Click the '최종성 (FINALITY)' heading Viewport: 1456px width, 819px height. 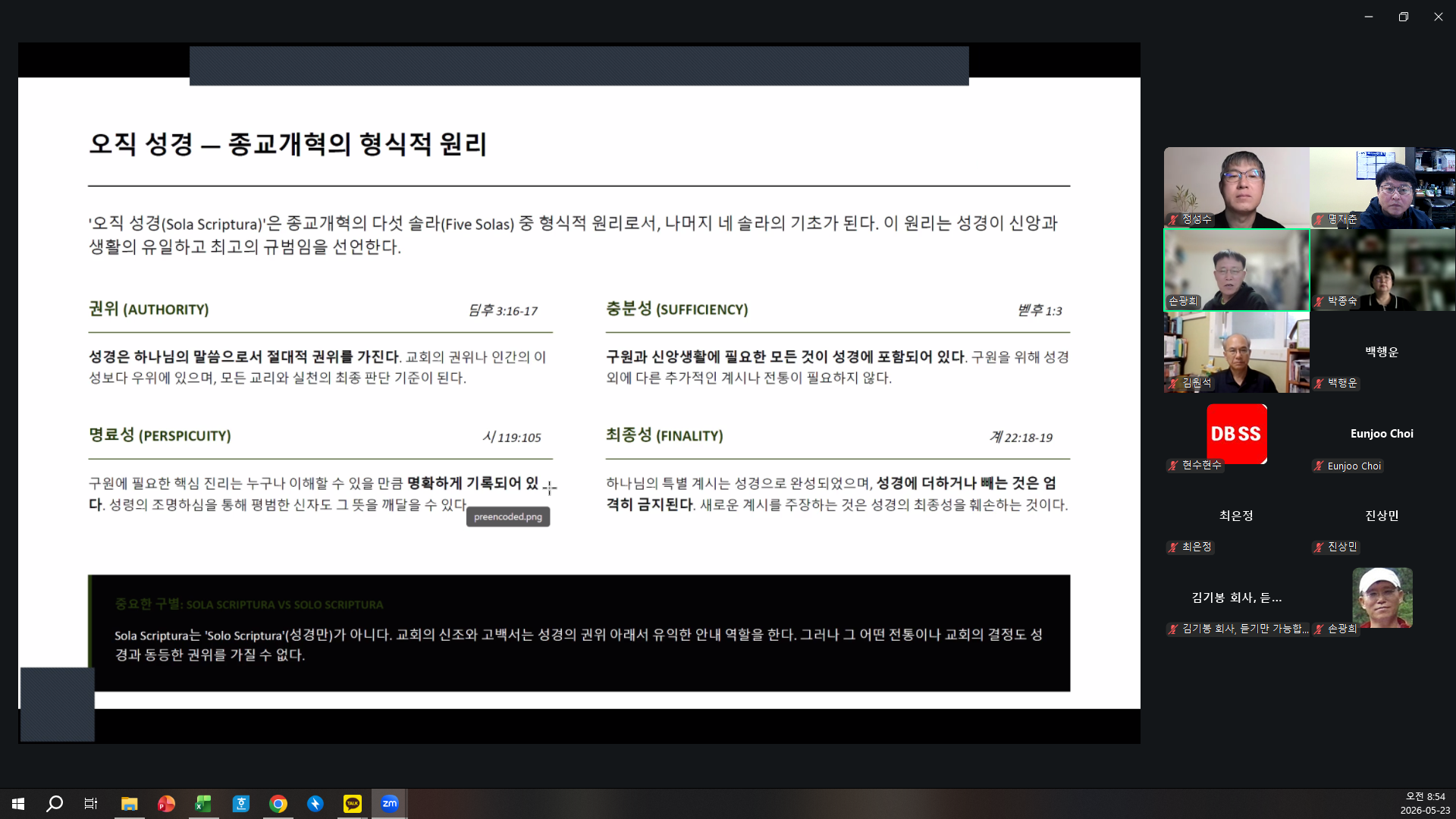[664, 435]
